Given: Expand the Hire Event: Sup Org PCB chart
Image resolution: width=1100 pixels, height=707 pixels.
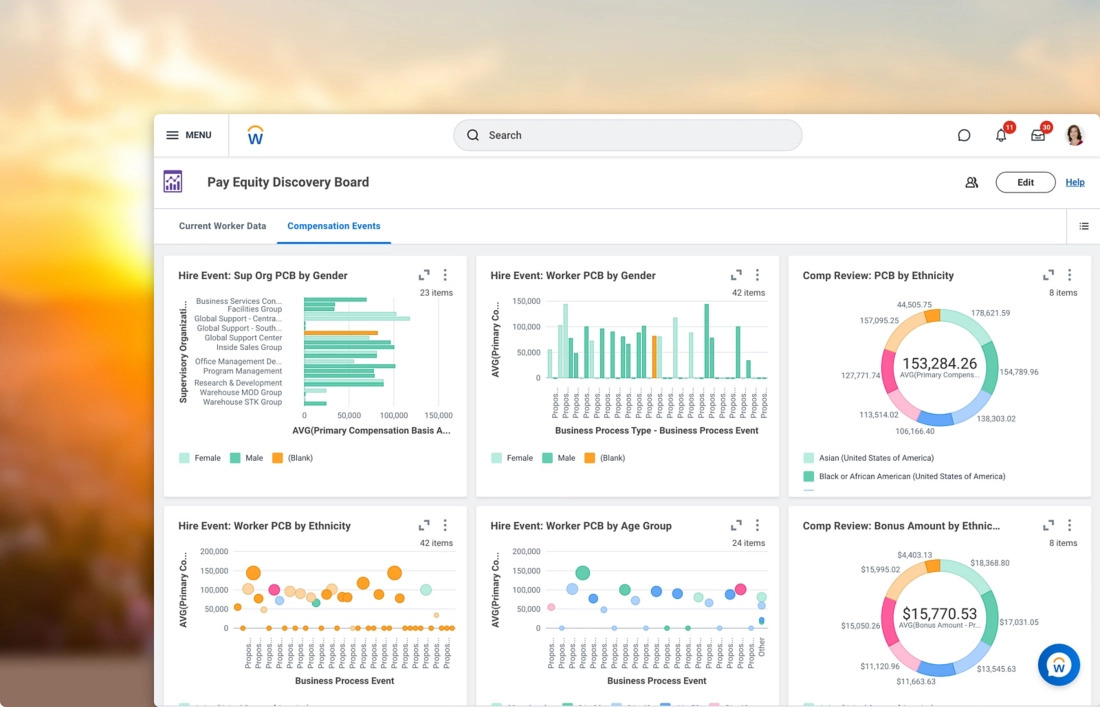Looking at the screenshot, I should (423, 273).
